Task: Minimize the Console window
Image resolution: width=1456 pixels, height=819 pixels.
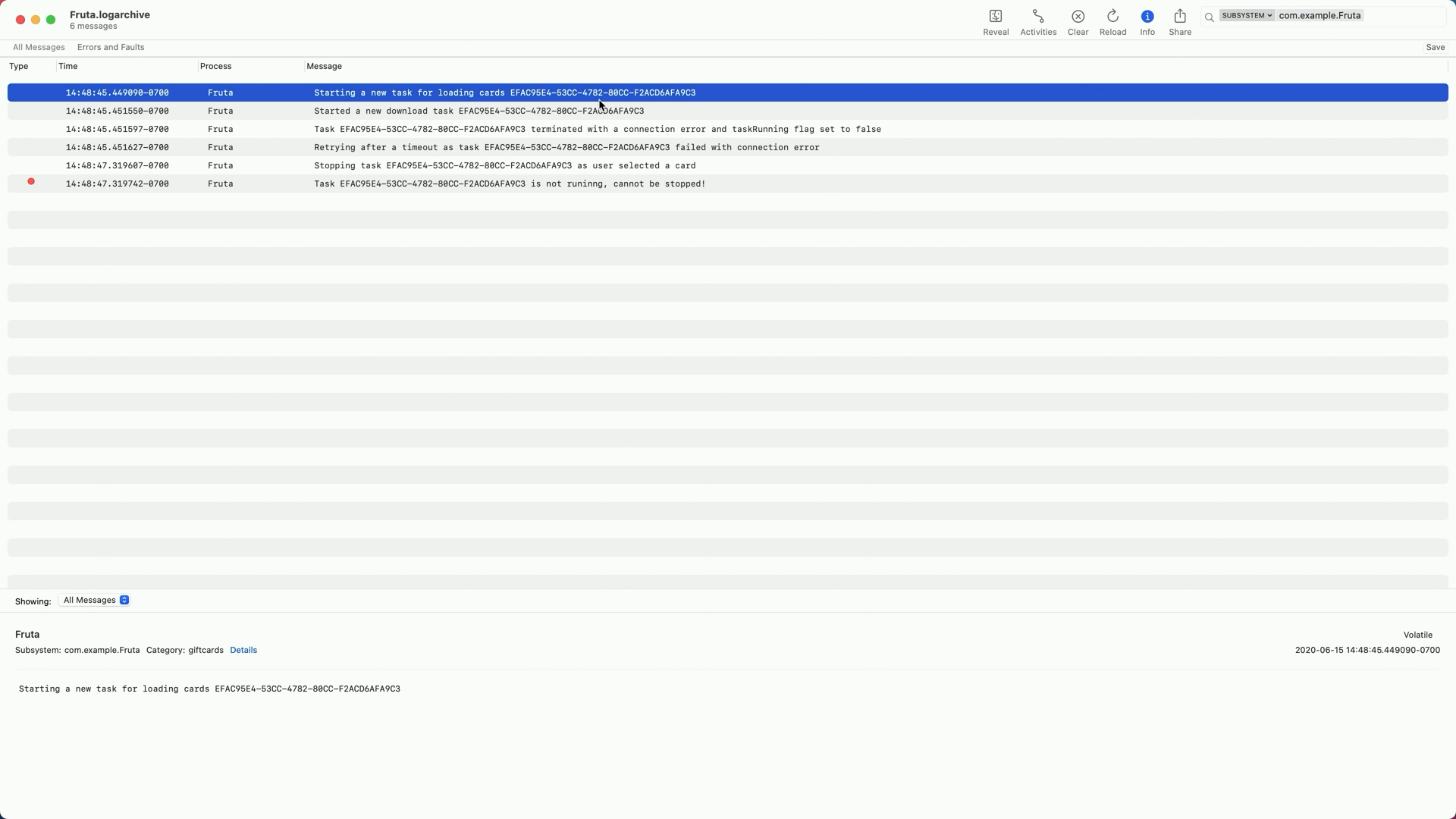Action: tap(36, 20)
